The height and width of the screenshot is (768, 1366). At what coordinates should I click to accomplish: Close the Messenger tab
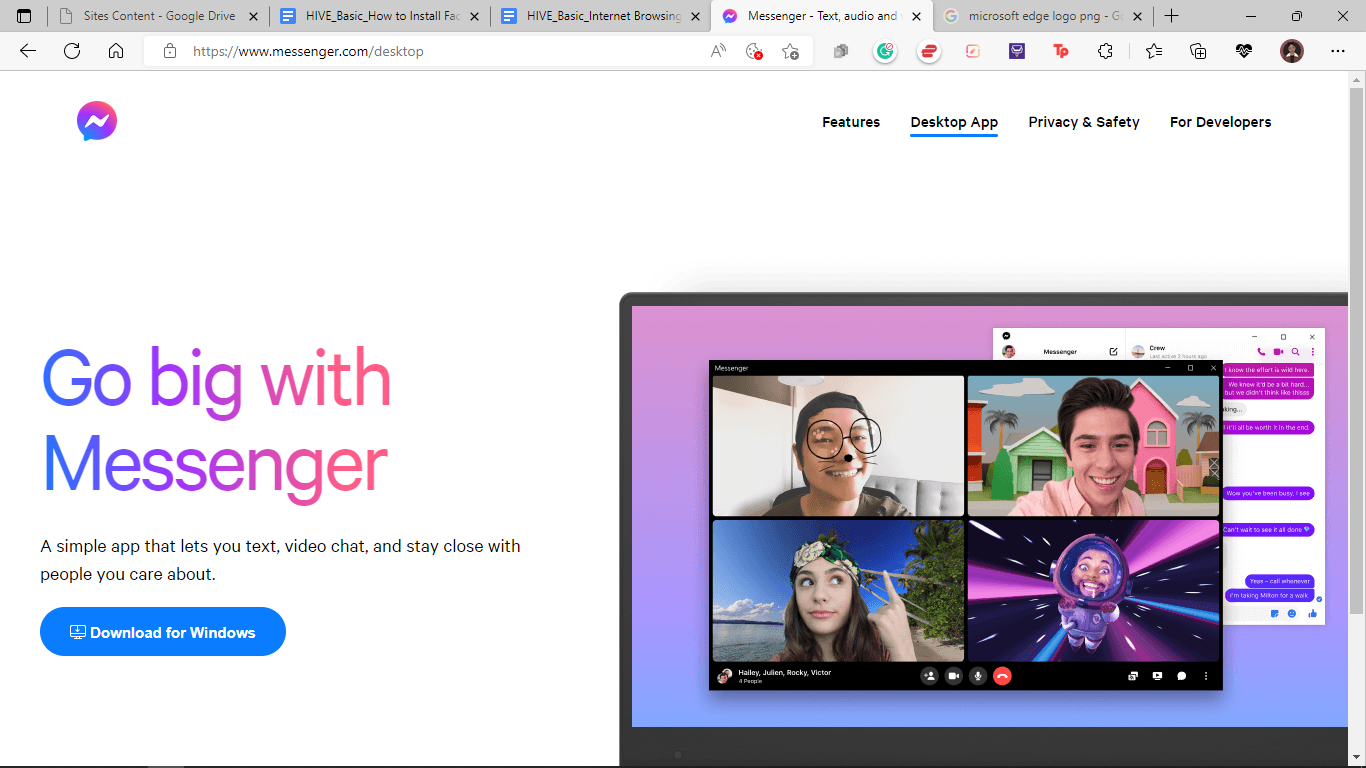pos(917,16)
